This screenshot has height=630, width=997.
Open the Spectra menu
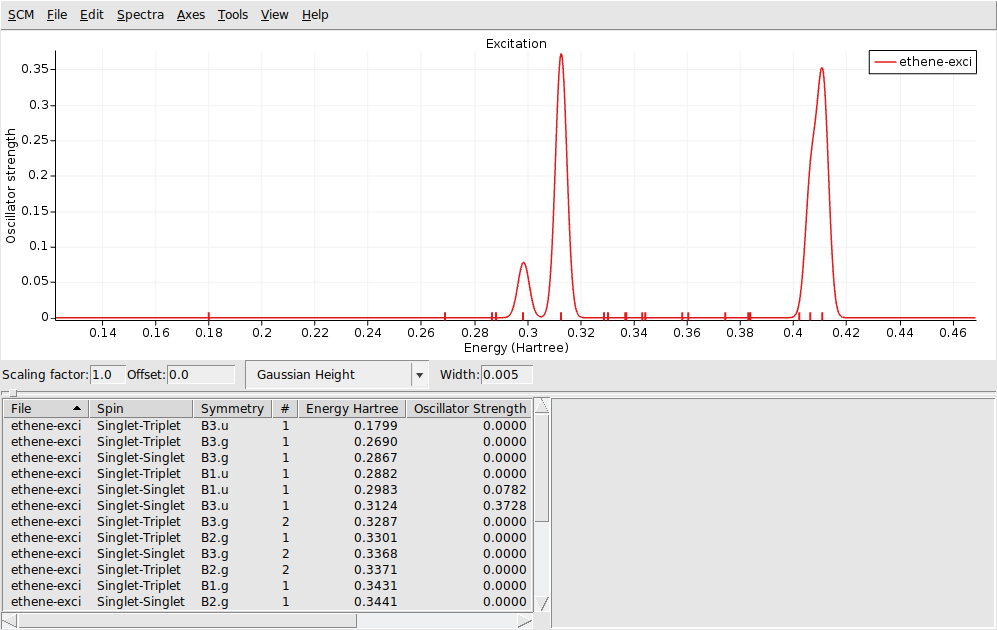140,14
